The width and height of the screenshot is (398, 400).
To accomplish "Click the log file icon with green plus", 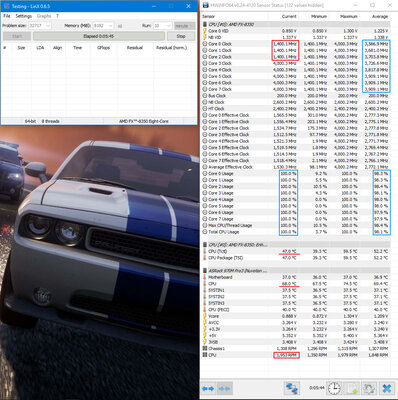I will coord(352,388).
